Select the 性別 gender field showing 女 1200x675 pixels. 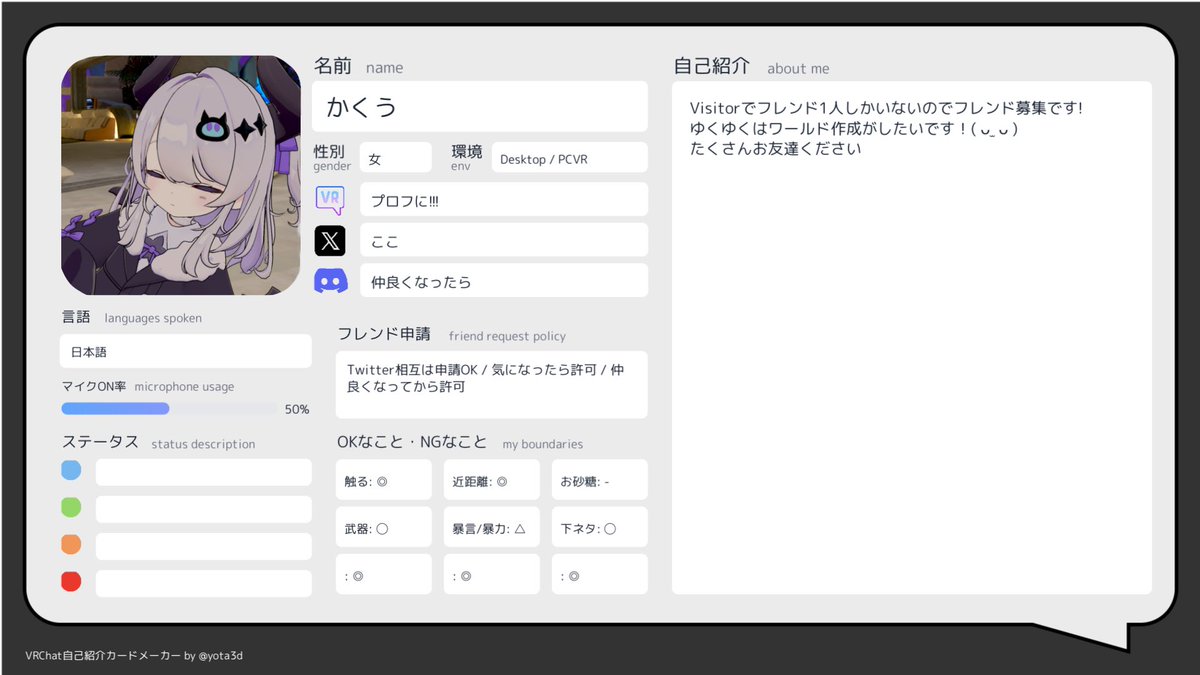395,157
